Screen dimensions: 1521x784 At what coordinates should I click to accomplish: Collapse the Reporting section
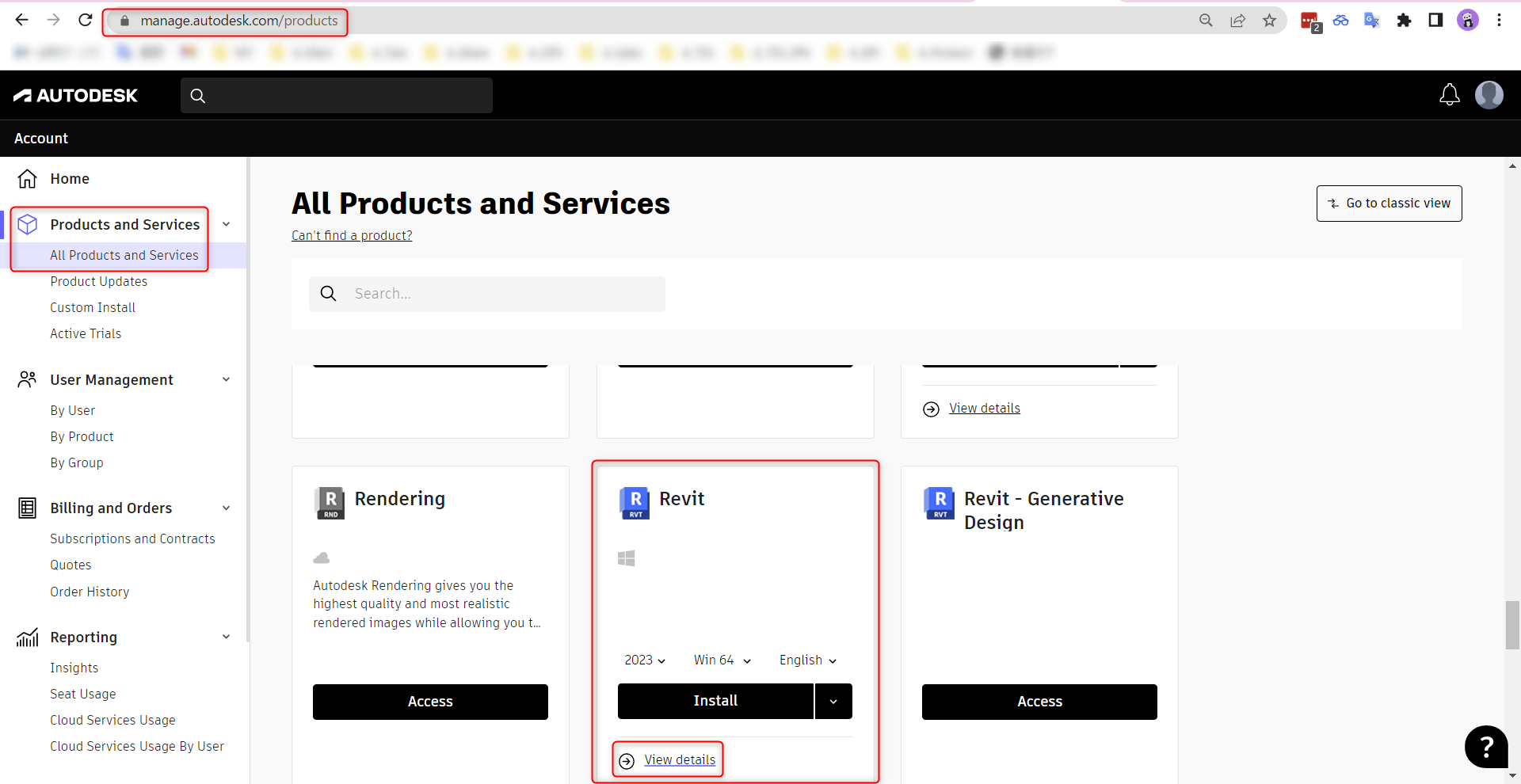pyautogui.click(x=227, y=637)
